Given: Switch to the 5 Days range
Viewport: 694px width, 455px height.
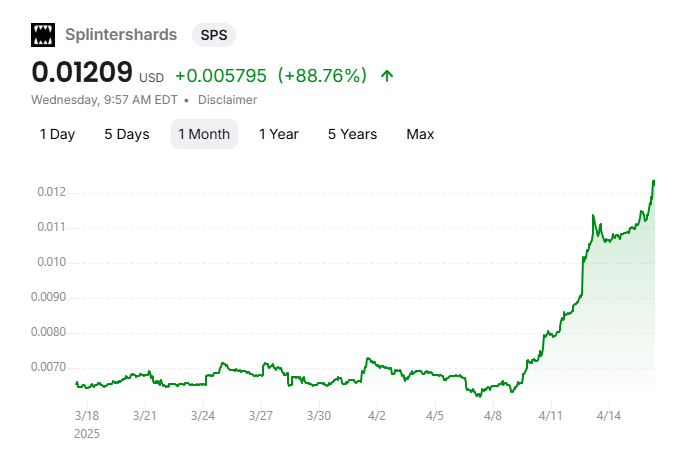Looking at the screenshot, I should (127, 134).
